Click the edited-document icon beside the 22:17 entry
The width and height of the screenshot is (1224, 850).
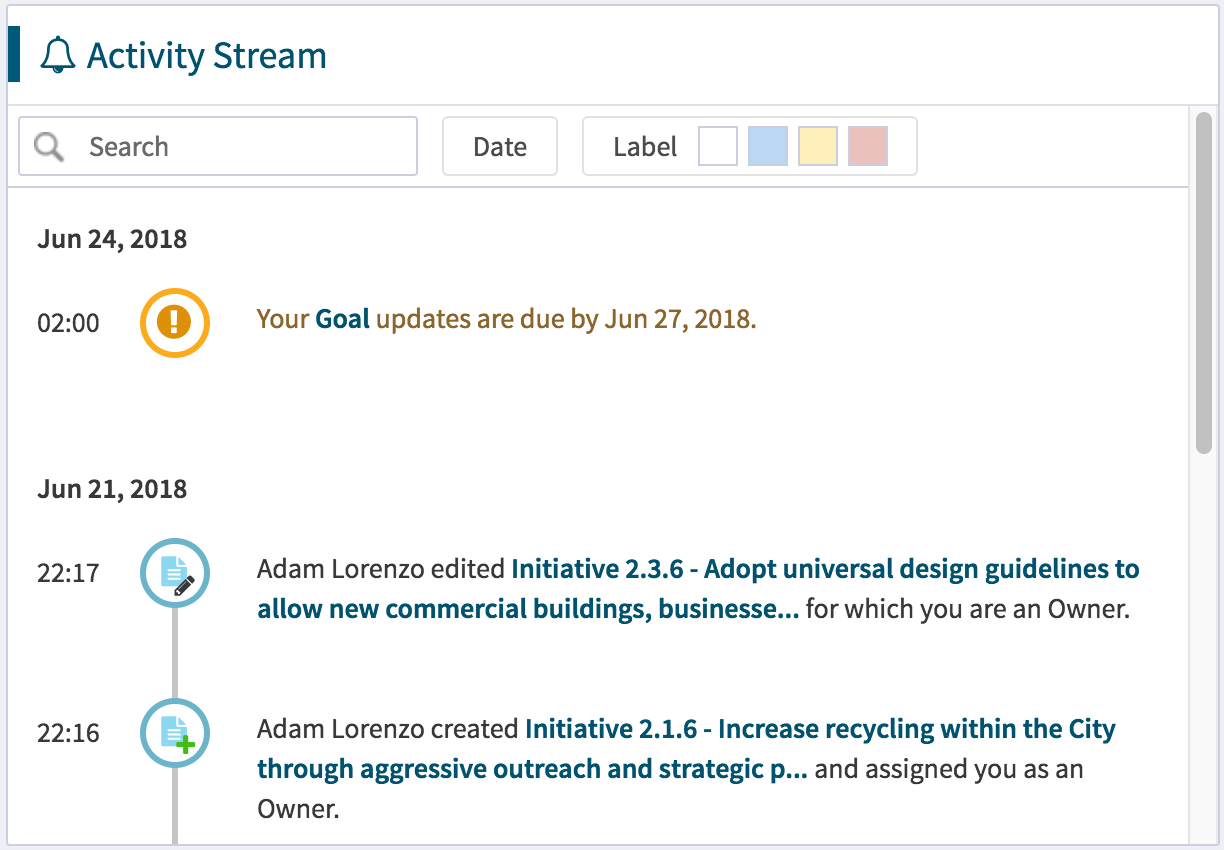coord(174,573)
